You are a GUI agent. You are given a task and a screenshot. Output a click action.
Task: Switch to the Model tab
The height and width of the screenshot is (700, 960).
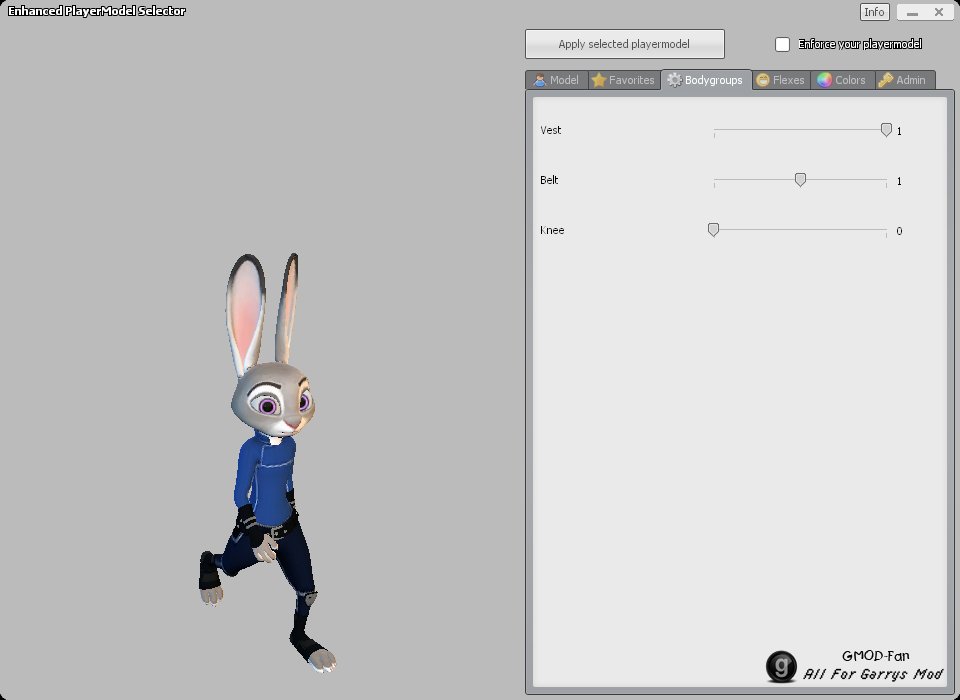click(557, 80)
